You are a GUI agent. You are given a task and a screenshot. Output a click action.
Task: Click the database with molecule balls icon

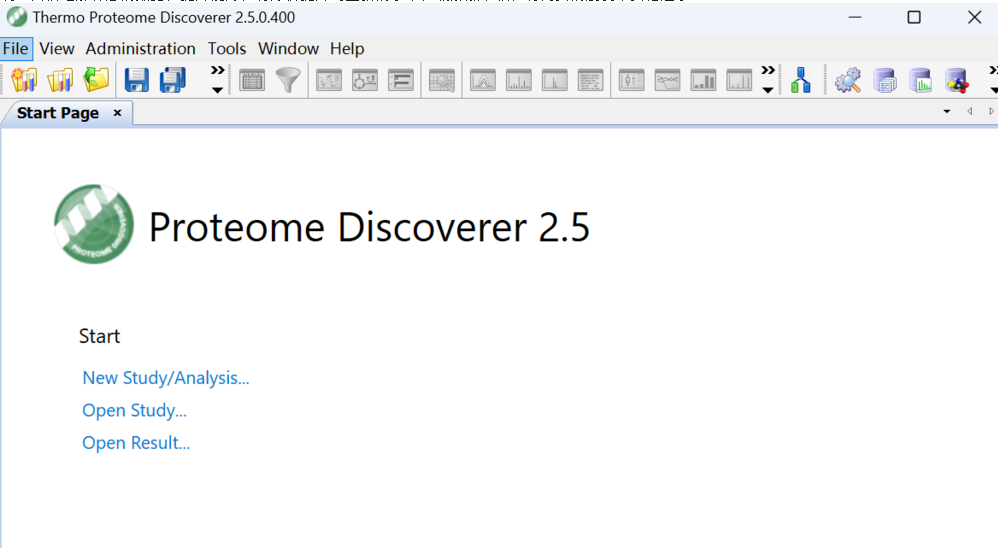click(957, 80)
